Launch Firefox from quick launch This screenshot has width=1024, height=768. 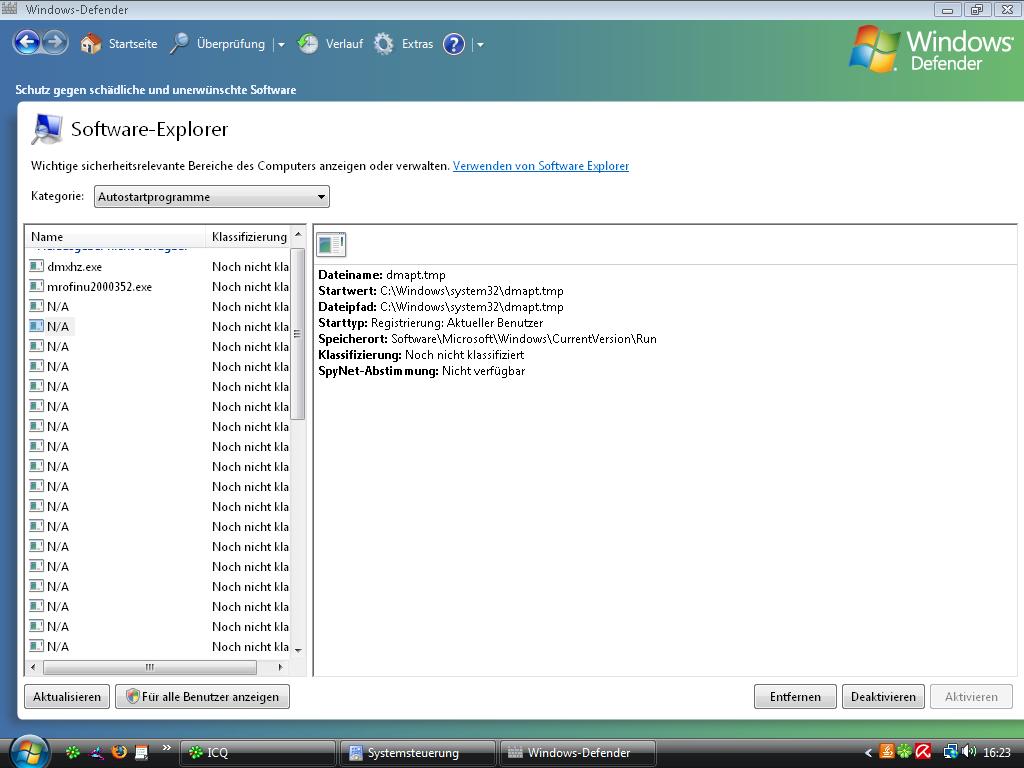tap(119, 753)
